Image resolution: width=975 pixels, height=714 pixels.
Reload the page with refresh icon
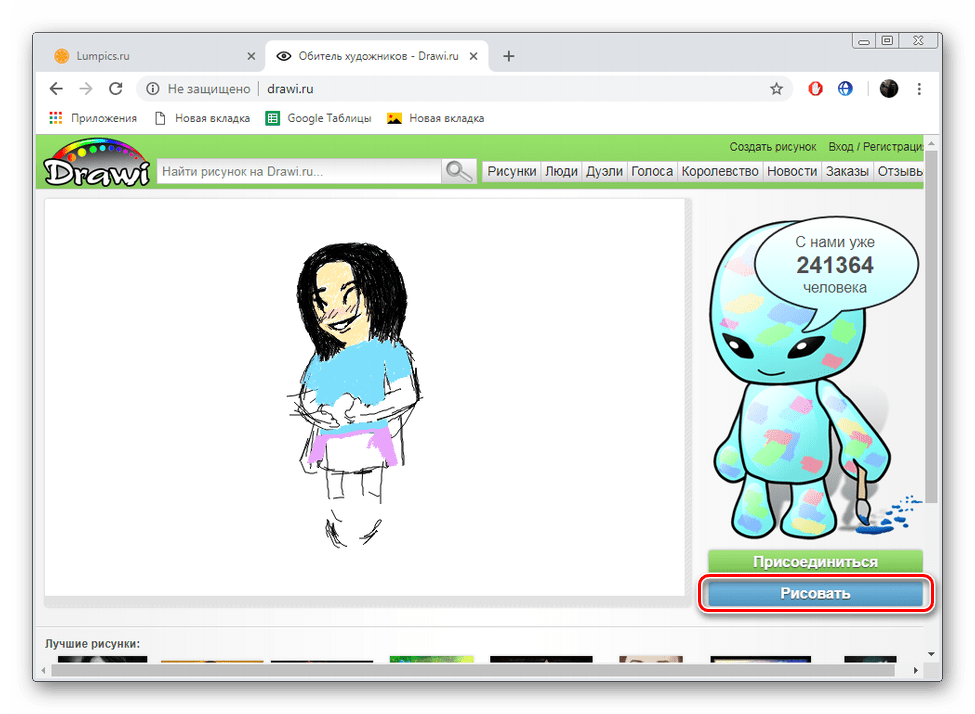point(116,89)
